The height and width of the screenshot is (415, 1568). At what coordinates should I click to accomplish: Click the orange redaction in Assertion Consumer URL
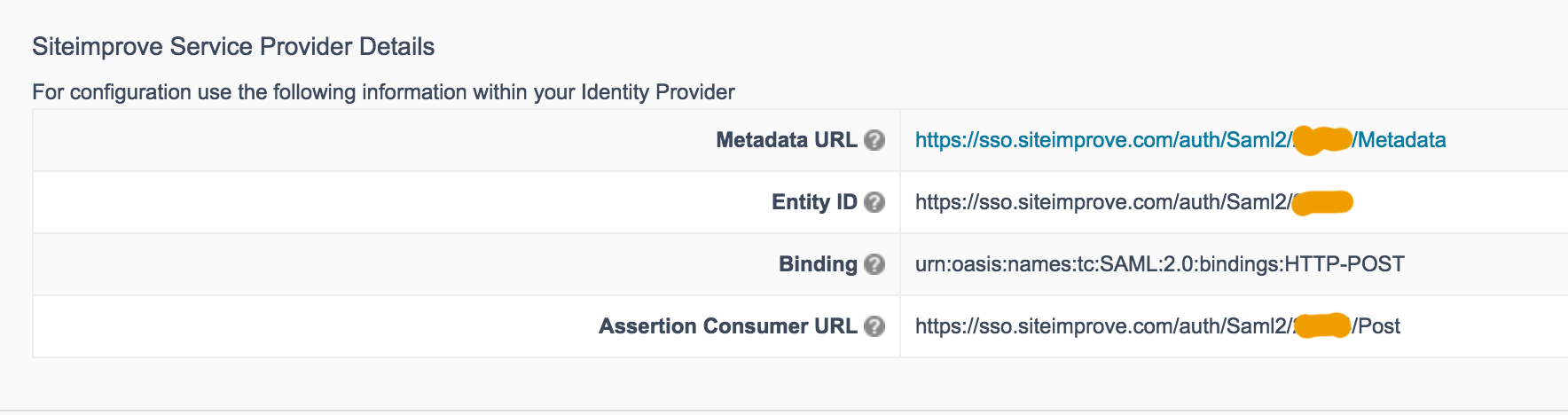point(1321,325)
